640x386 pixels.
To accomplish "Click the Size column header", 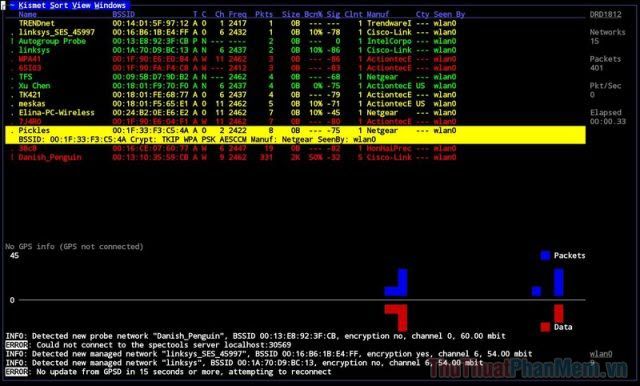I will (291, 14).
